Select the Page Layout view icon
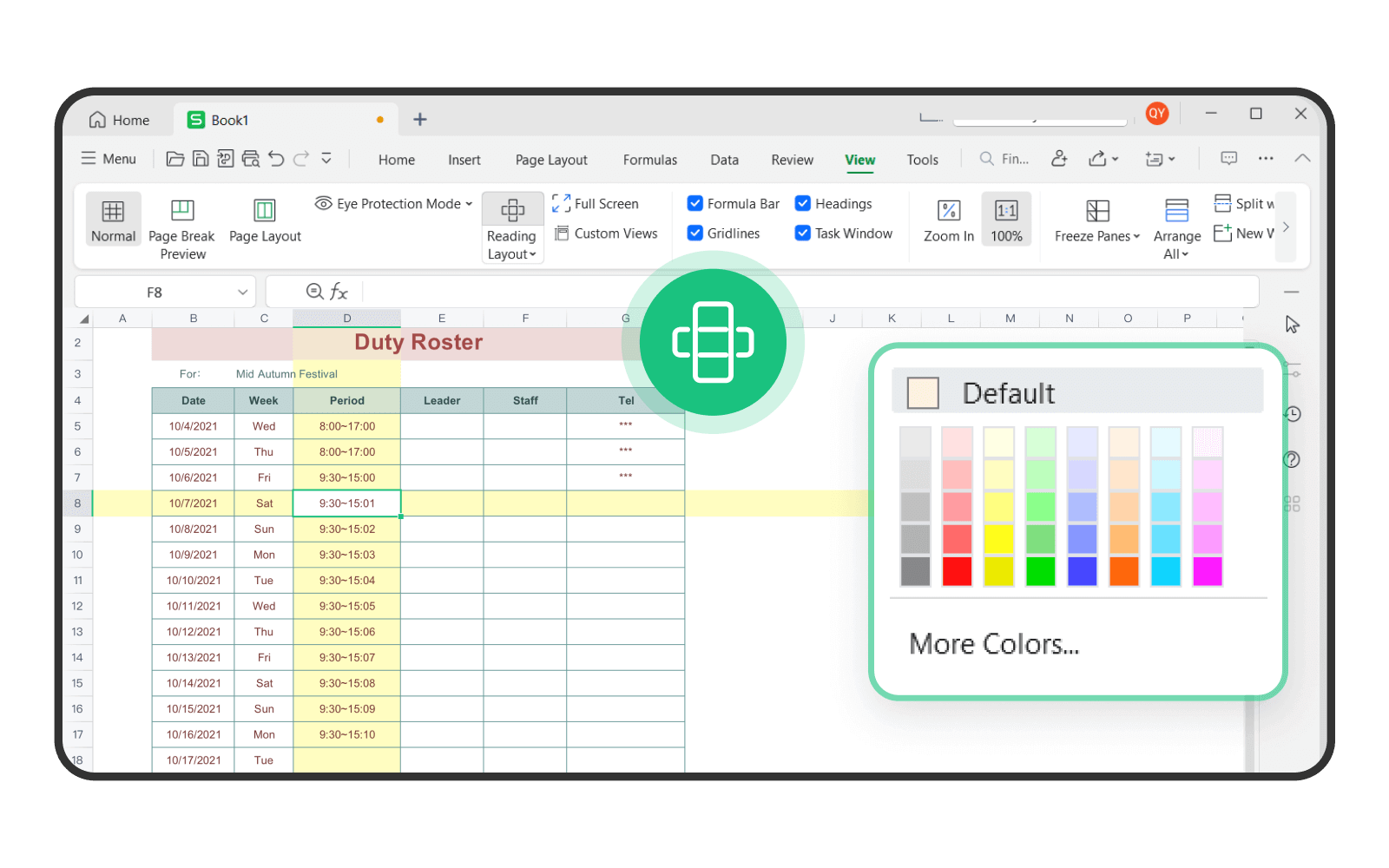The width and height of the screenshot is (1389, 868). coord(264,211)
